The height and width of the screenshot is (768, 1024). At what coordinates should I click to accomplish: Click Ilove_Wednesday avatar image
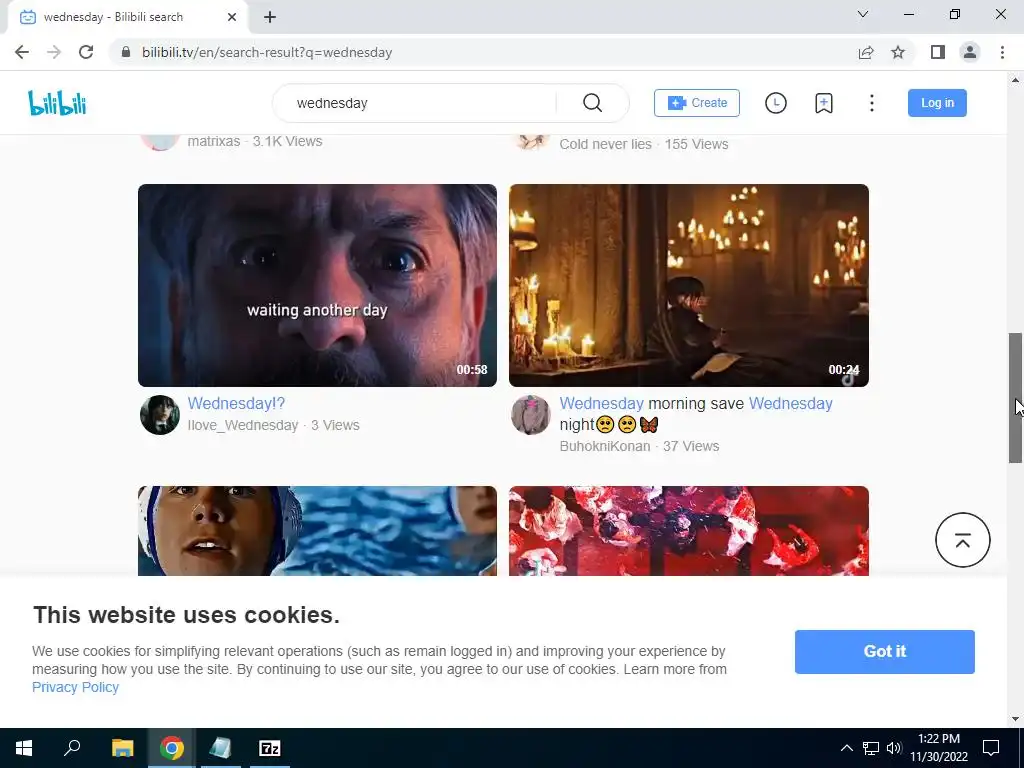(x=159, y=415)
